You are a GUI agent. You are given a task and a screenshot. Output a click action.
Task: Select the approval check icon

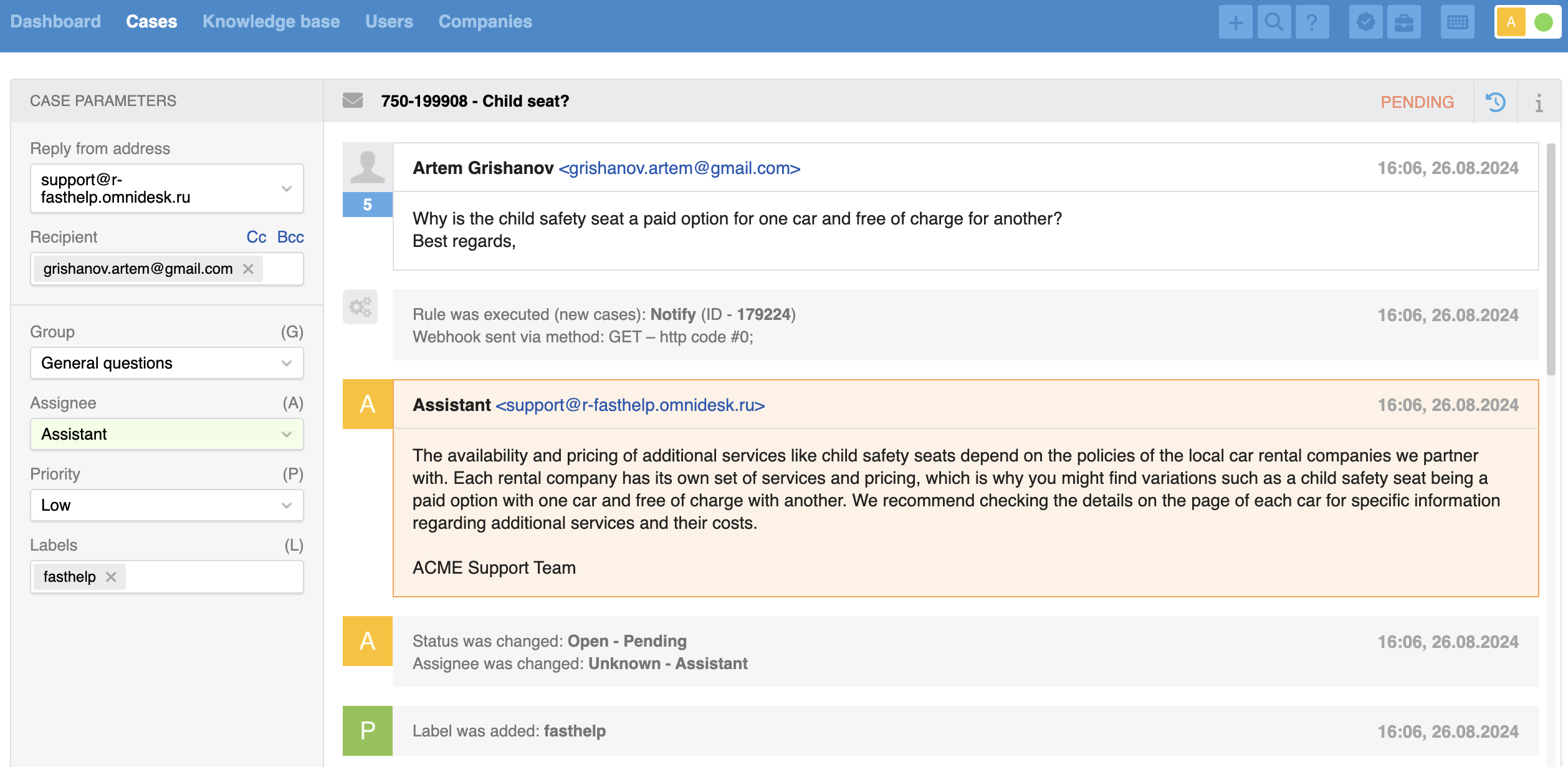point(1365,21)
